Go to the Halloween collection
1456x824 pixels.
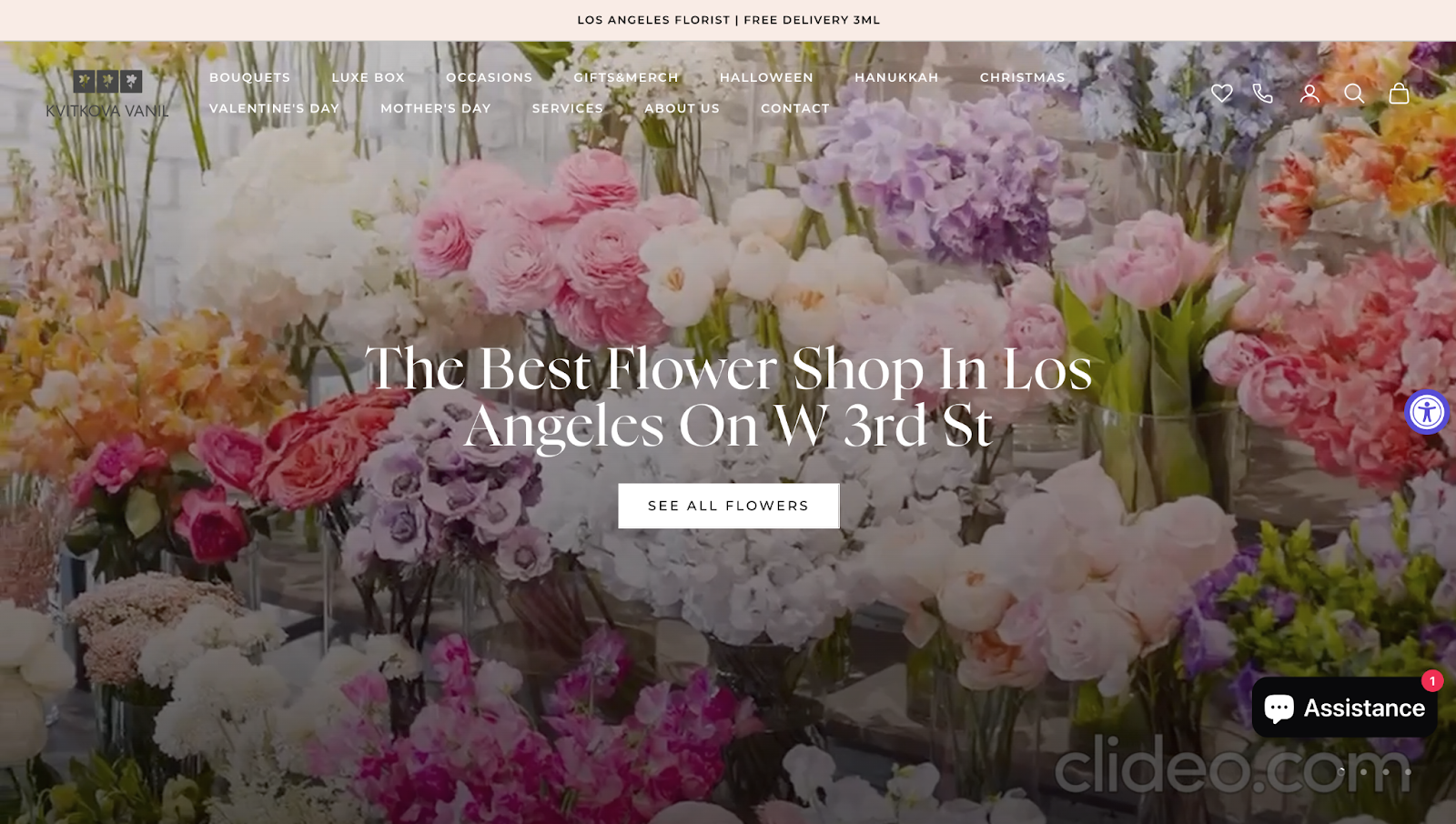(766, 77)
